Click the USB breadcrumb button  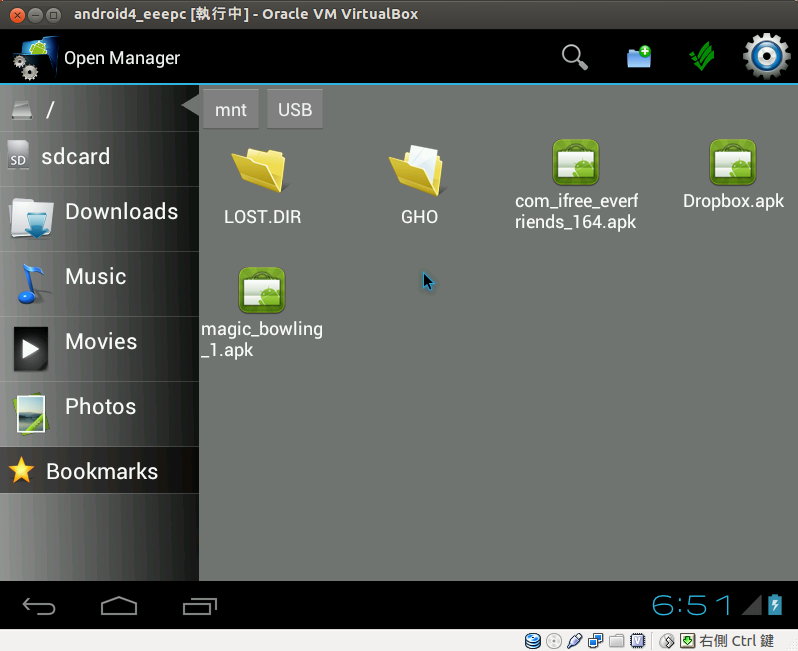(295, 109)
